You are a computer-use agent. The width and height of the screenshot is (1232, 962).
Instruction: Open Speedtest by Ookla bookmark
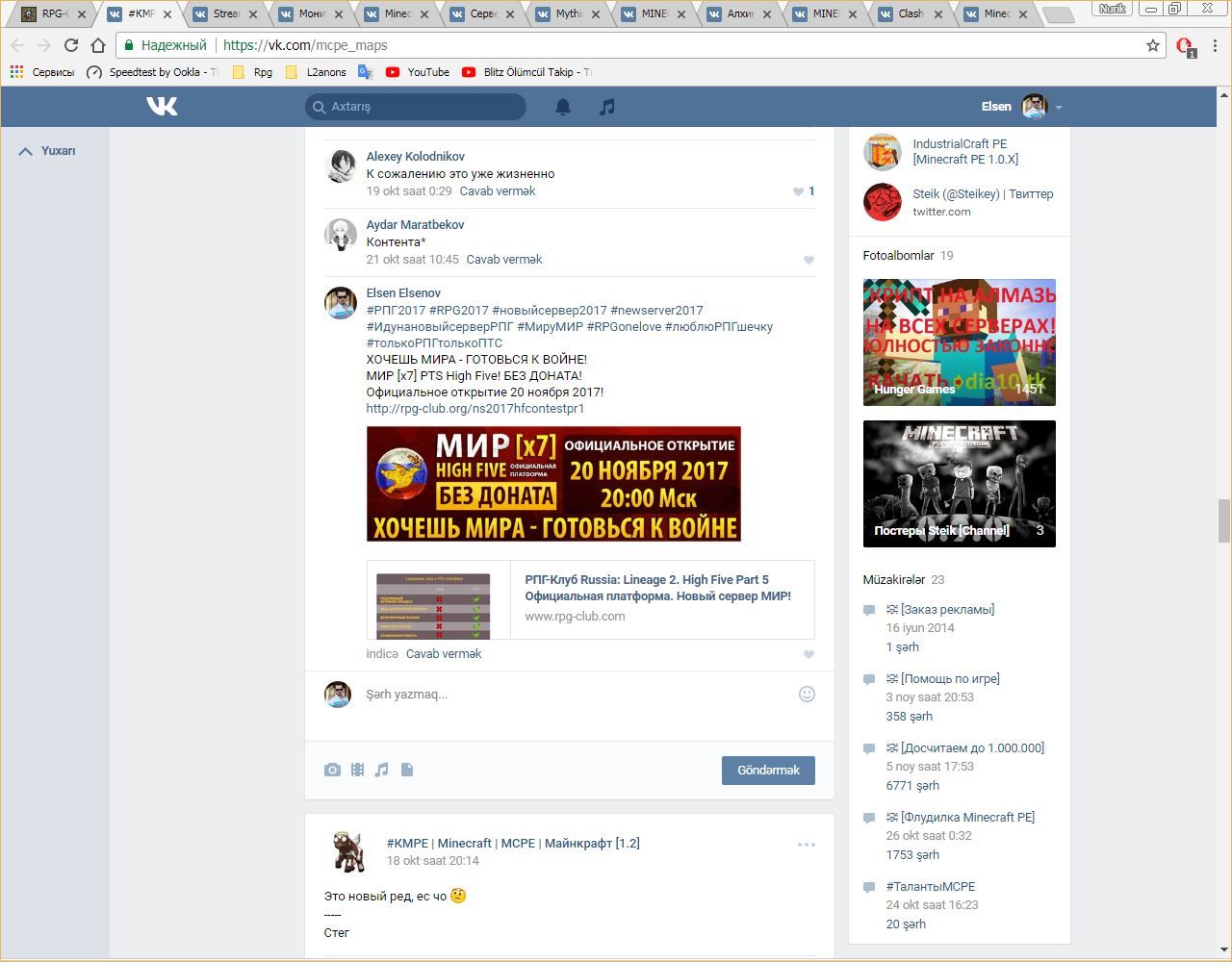tap(152, 72)
